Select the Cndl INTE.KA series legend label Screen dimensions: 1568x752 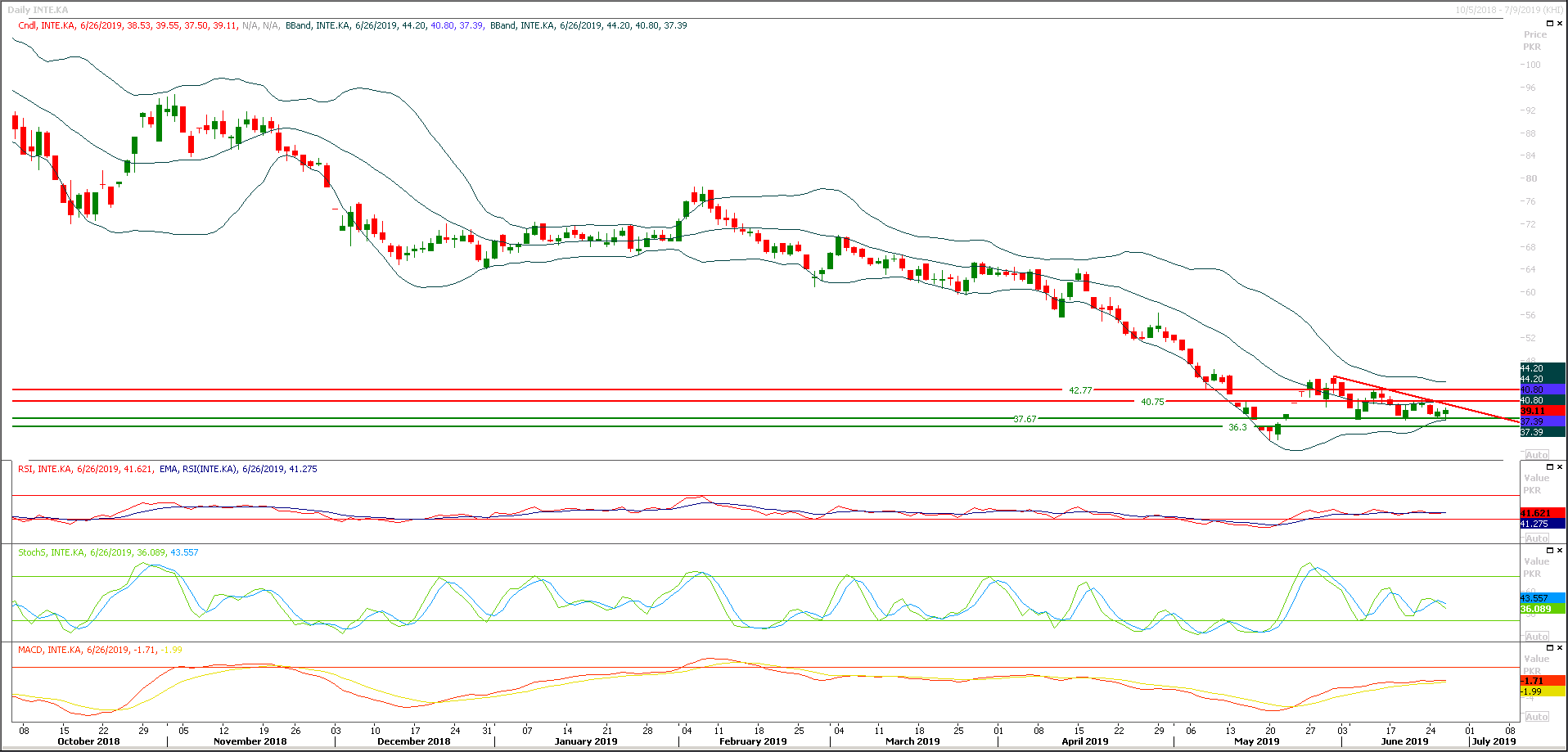click(47, 26)
